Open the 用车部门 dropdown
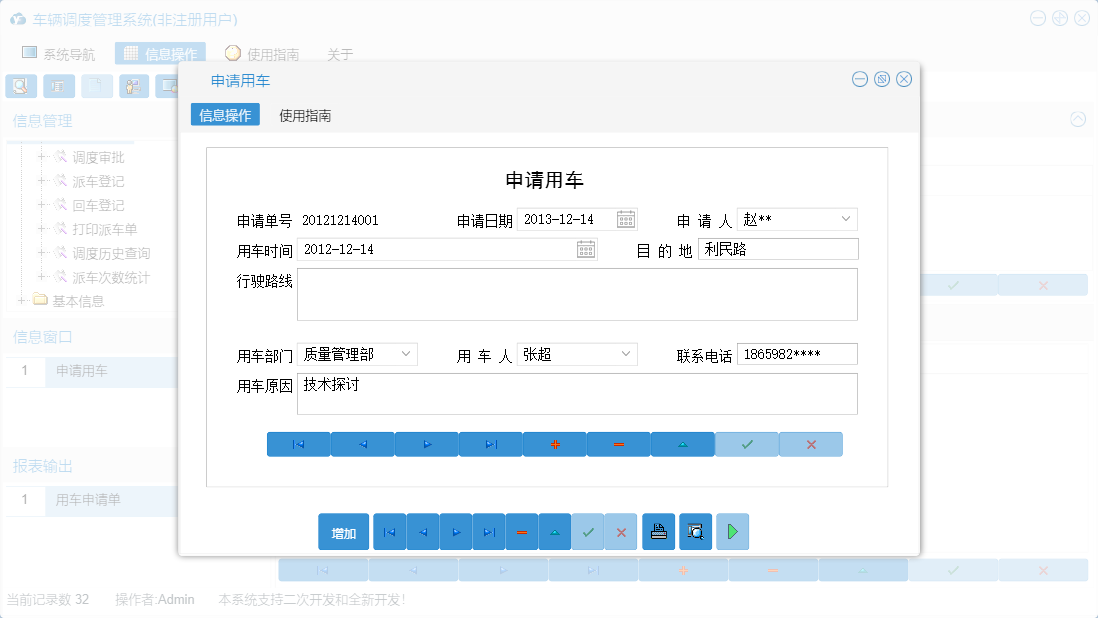 [x=405, y=353]
